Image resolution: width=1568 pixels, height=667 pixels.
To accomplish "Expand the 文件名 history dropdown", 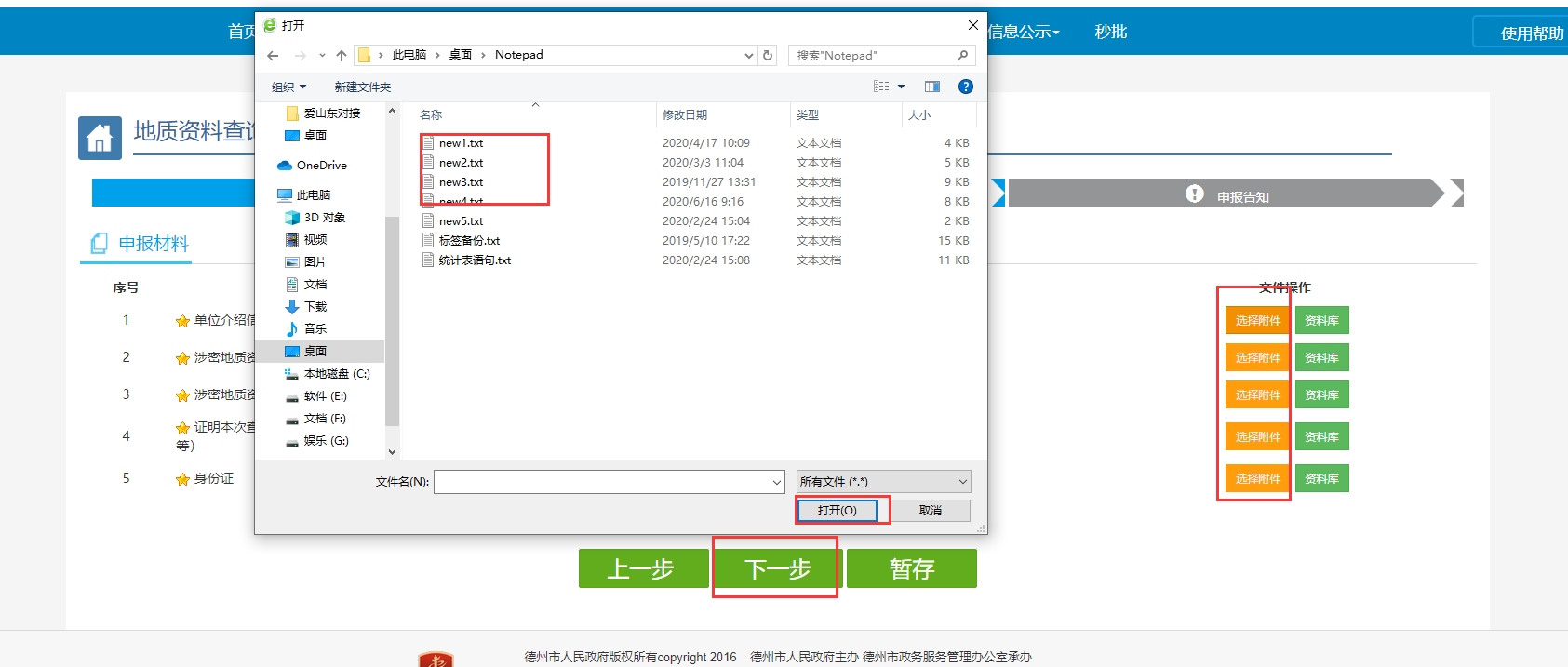I will (777, 482).
